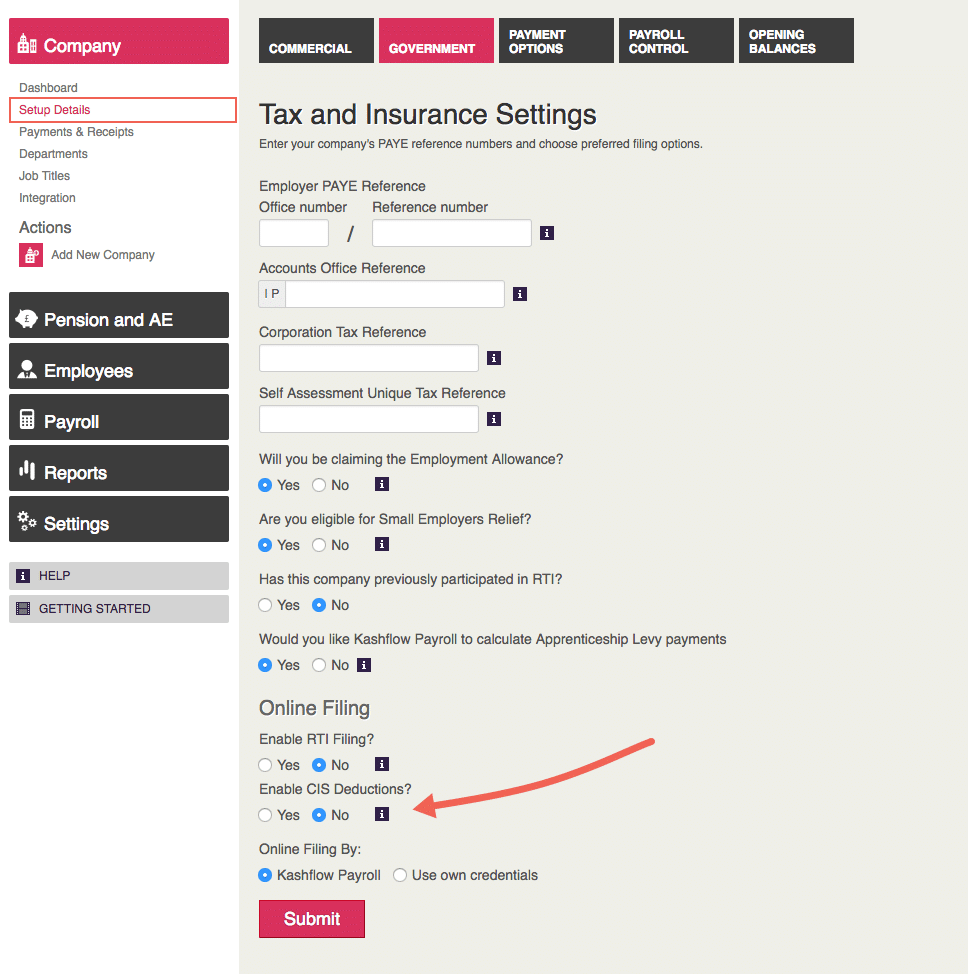Click the Add New Company icon
This screenshot has width=968, height=974.
[31, 255]
